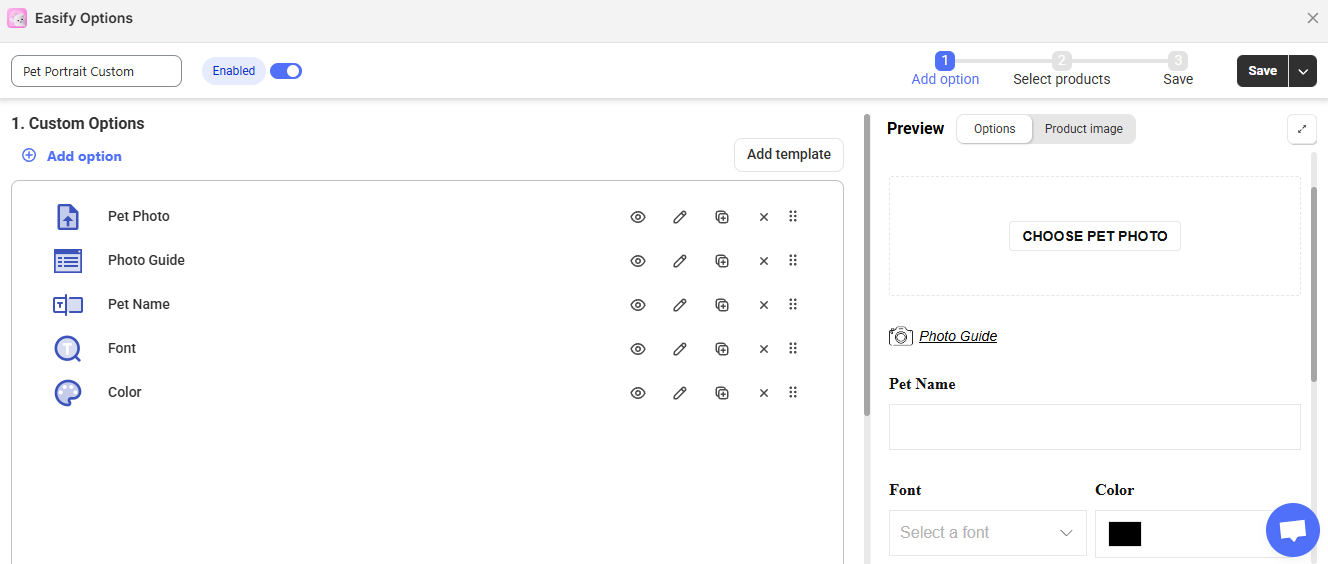Image resolution: width=1328 pixels, height=564 pixels.
Task: Duplicate the Photo Guide option
Action: click(x=722, y=261)
